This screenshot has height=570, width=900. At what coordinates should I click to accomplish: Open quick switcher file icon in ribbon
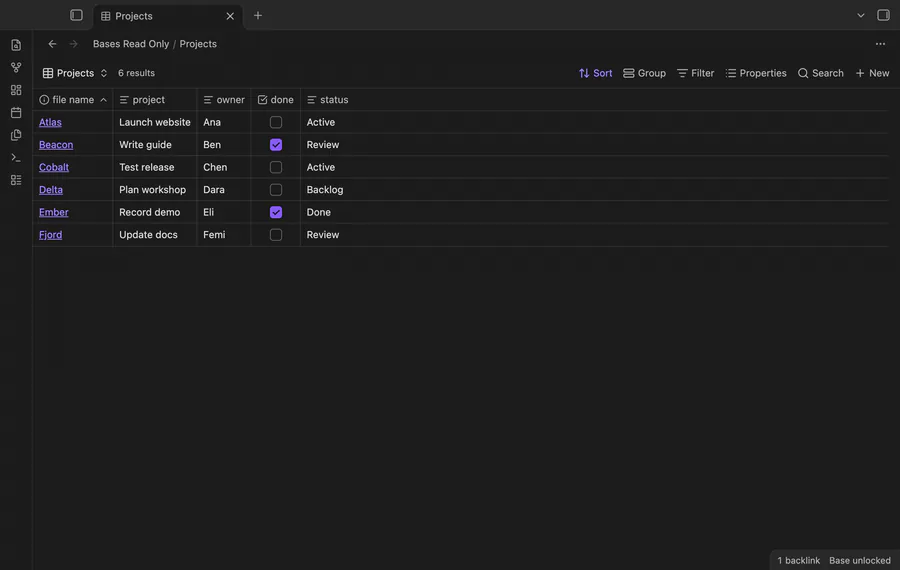16,45
